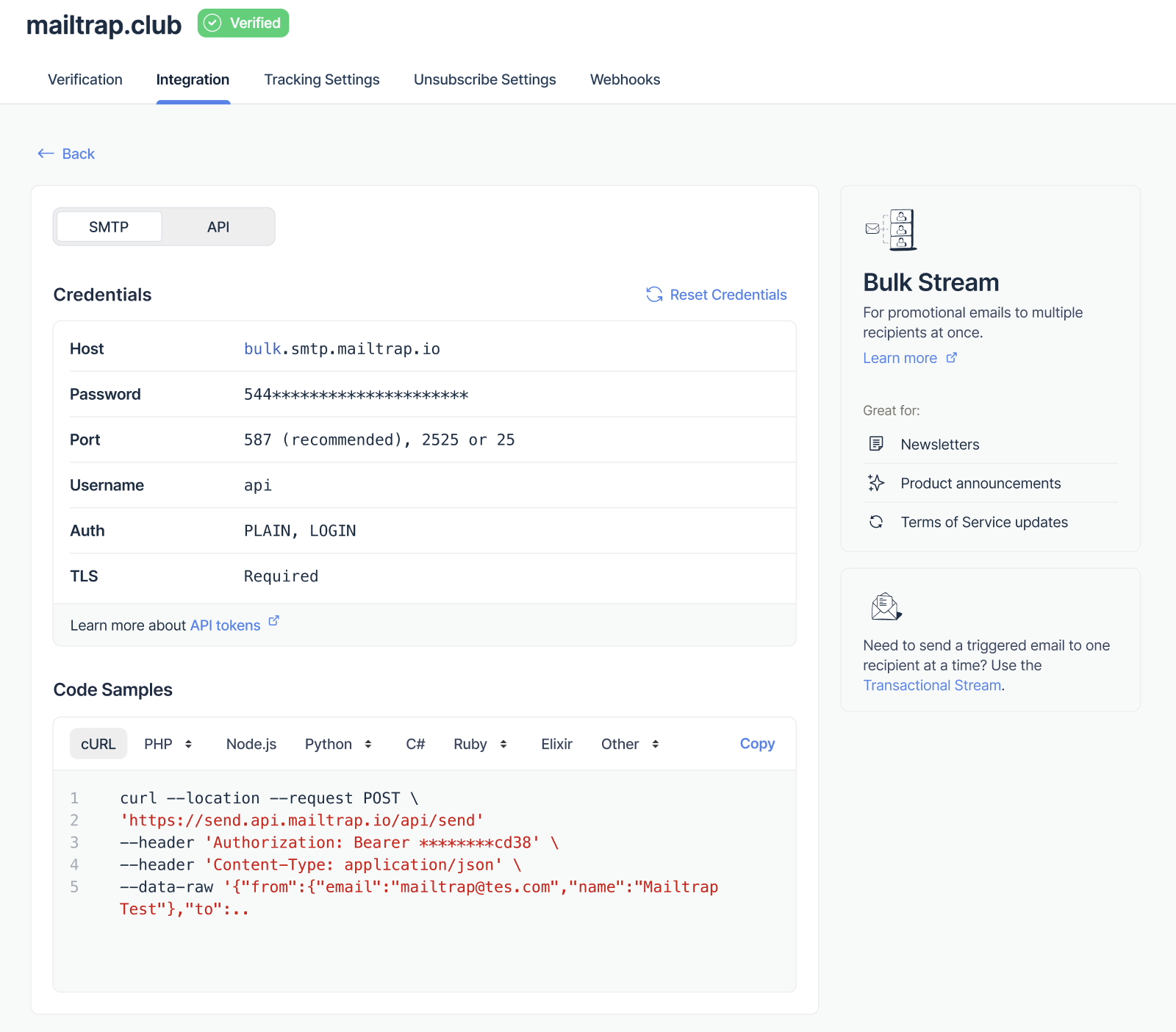Click the Bulk Stream mail-stack illustration icon

[889, 229]
